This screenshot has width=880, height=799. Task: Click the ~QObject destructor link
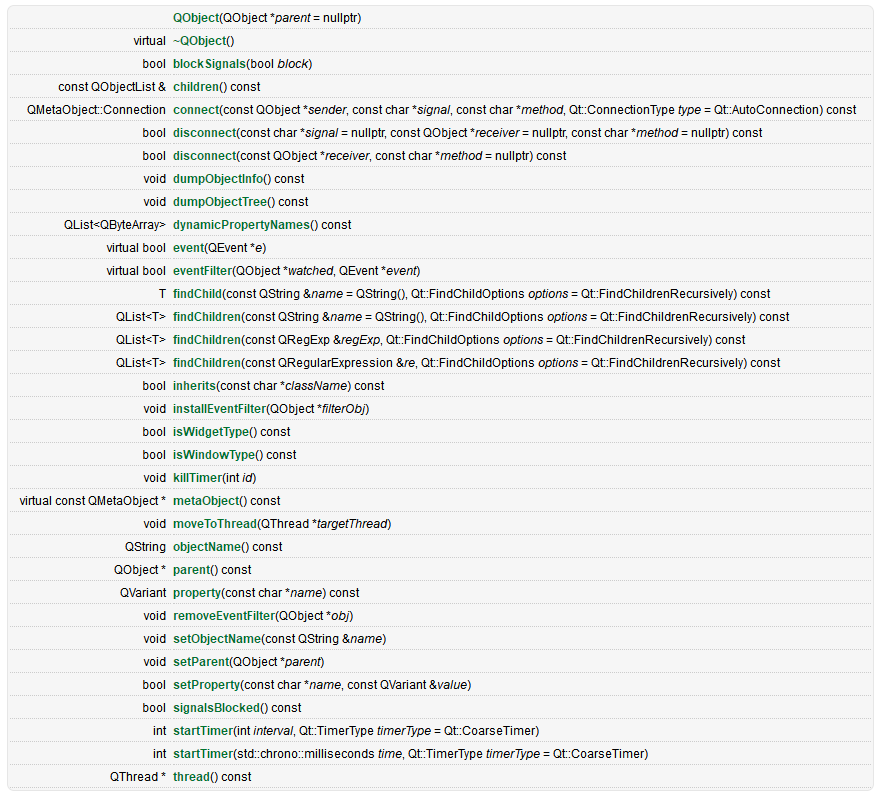pyautogui.click(x=199, y=41)
